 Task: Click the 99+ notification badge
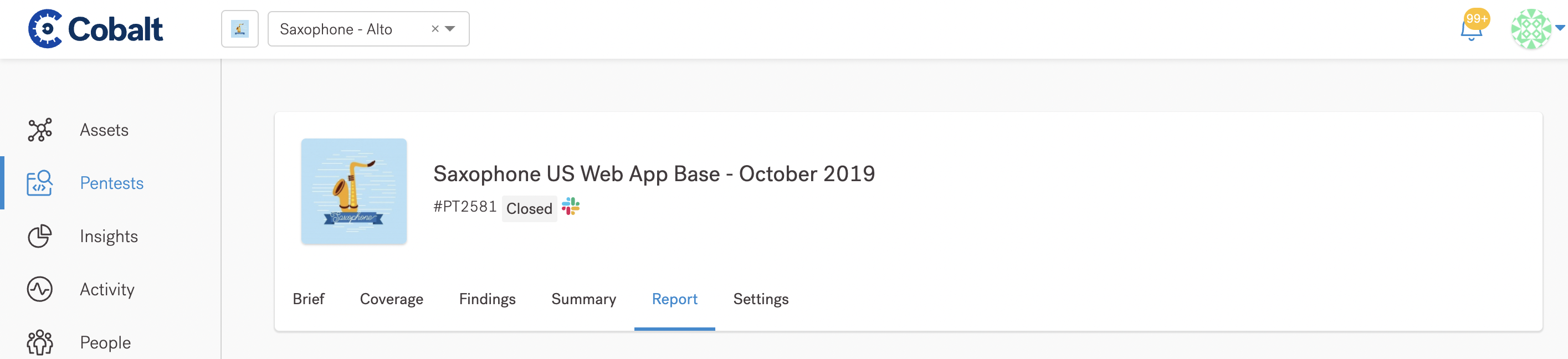tap(1477, 18)
